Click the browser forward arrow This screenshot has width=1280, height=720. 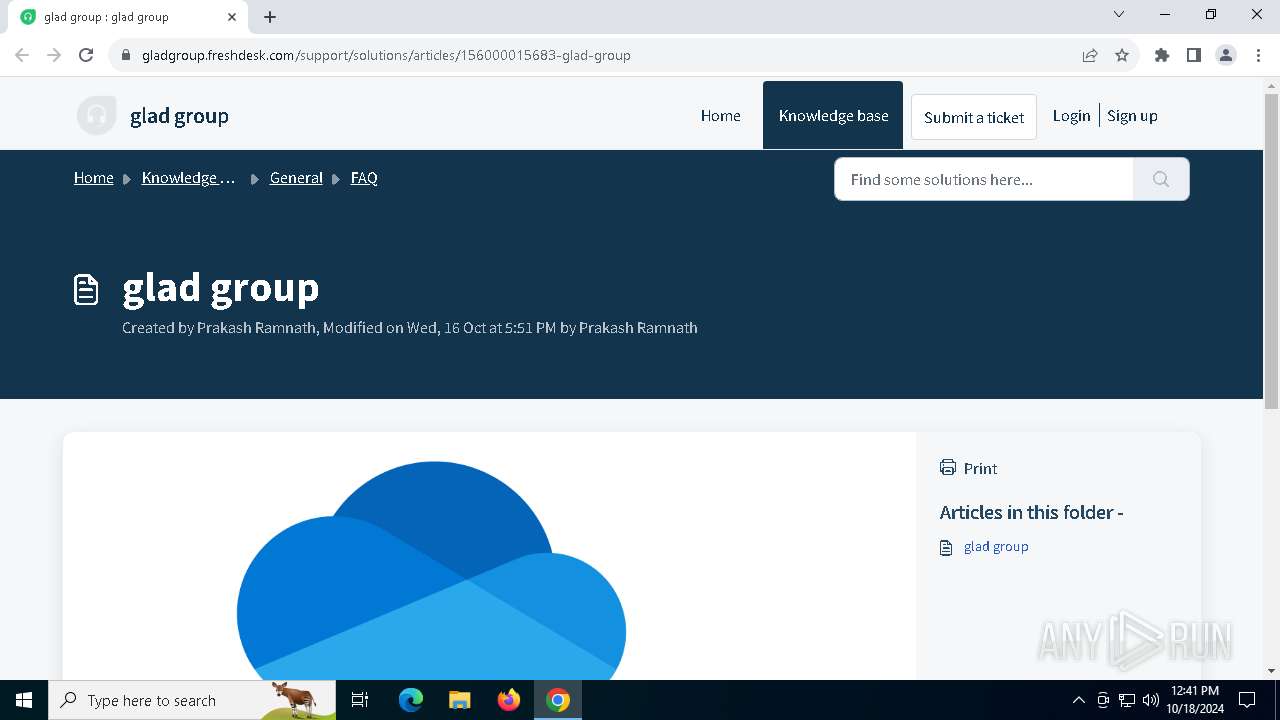[x=54, y=55]
